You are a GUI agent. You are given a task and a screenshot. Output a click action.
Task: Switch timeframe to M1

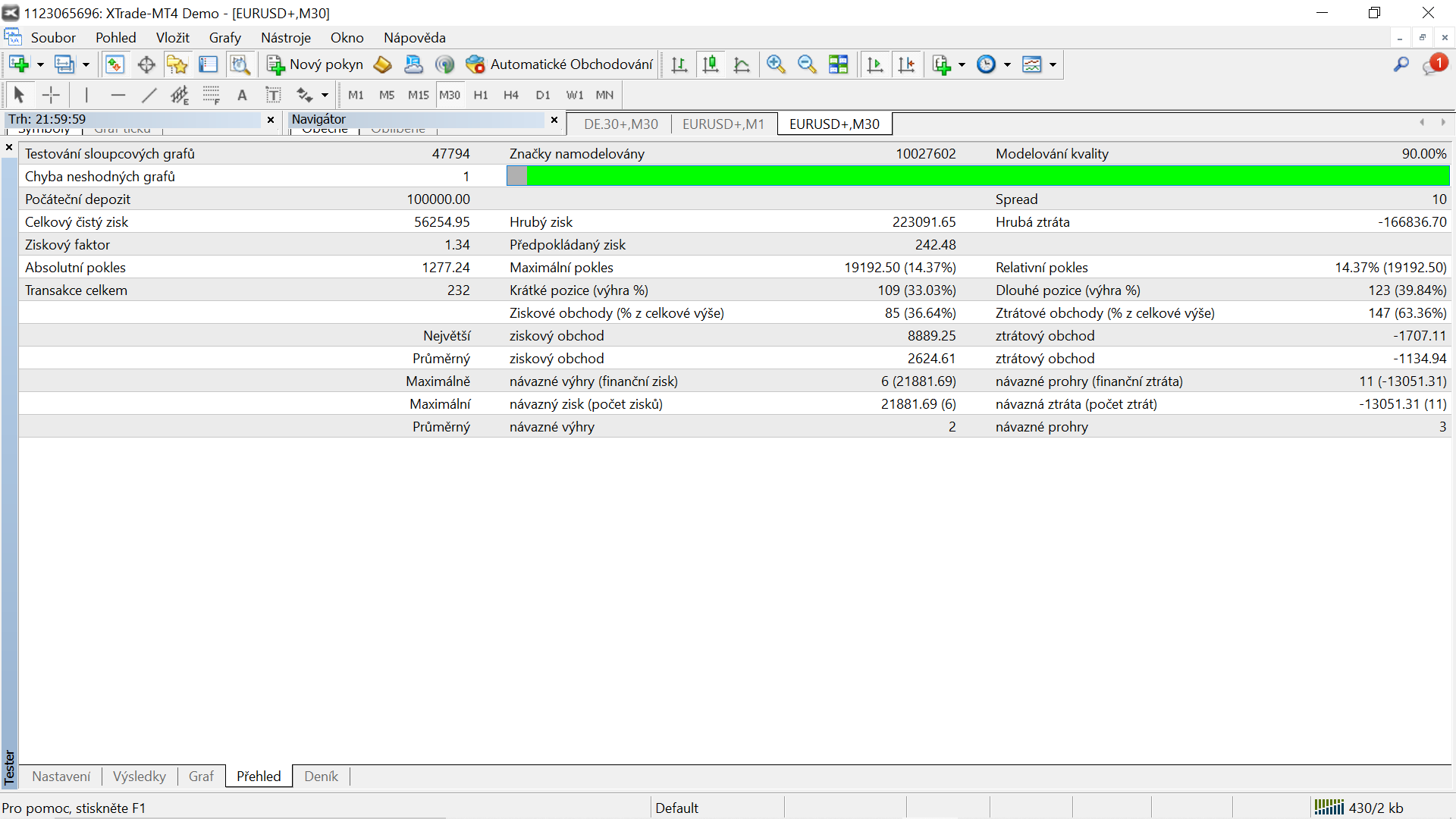pyautogui.click(x=356, y=95)
